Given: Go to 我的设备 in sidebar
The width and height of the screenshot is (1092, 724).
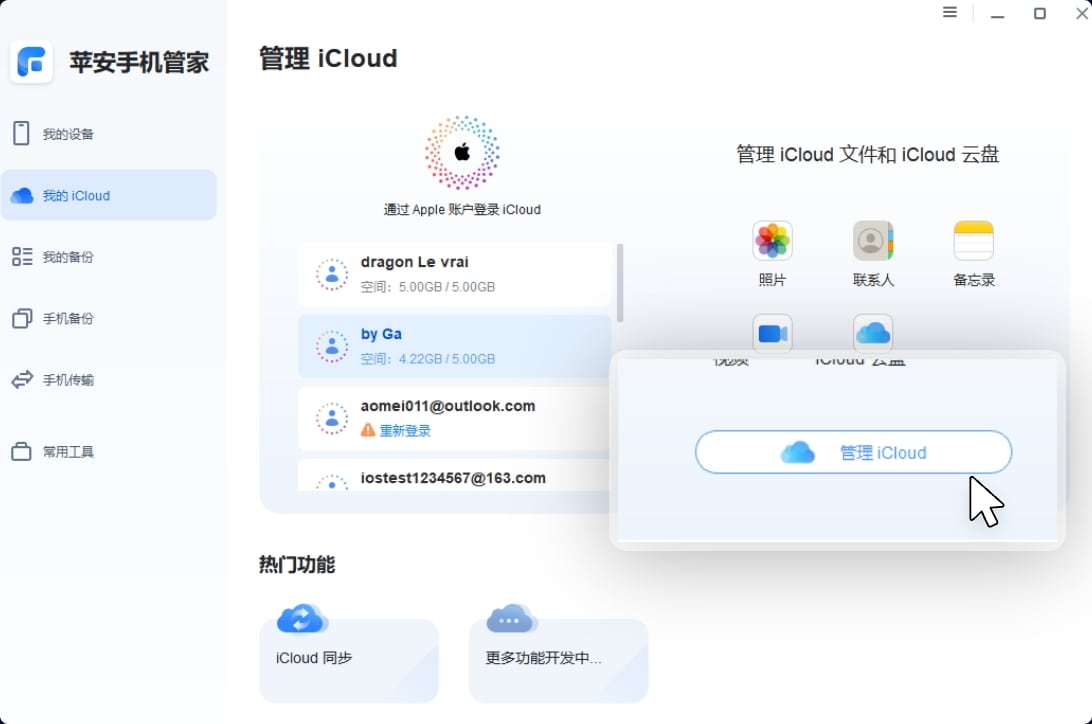Looking at the screenshot, I should [68, 134].
